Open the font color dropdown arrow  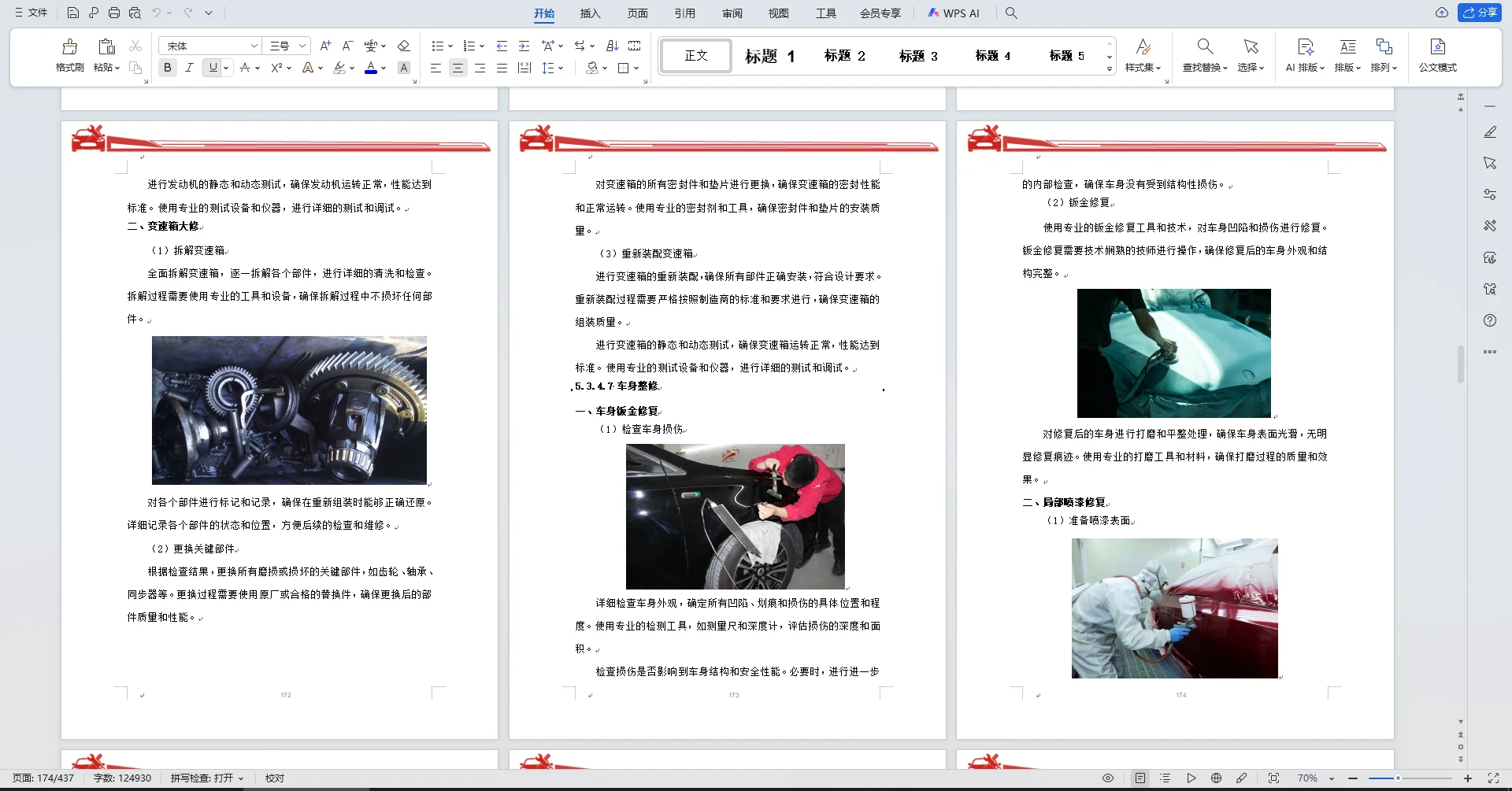coord(384,68)
